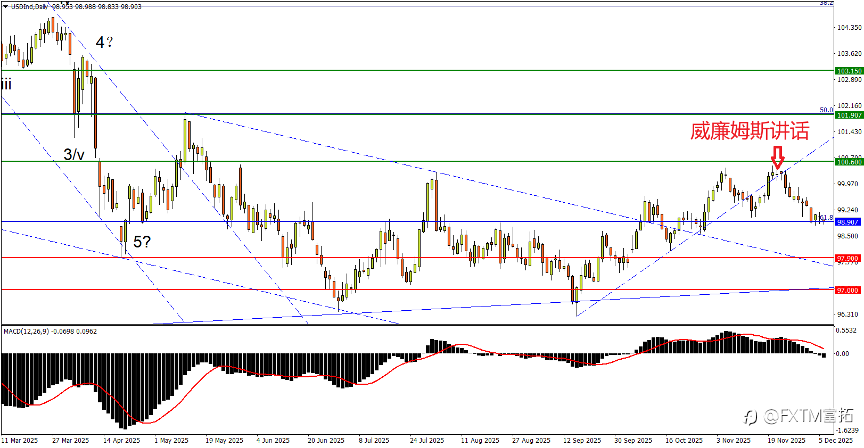864x448 pixels.
Task: Click the 0.00 value on the MACD axis
Action: pos(843,353)
